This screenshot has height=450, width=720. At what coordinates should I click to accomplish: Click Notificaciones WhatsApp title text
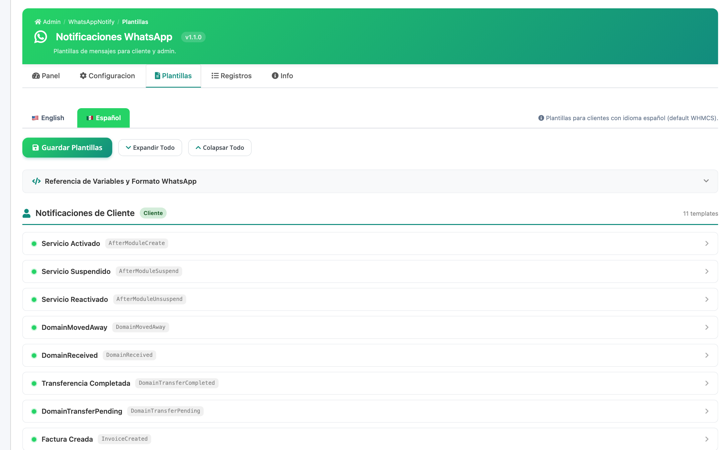[x=114, y=37]
